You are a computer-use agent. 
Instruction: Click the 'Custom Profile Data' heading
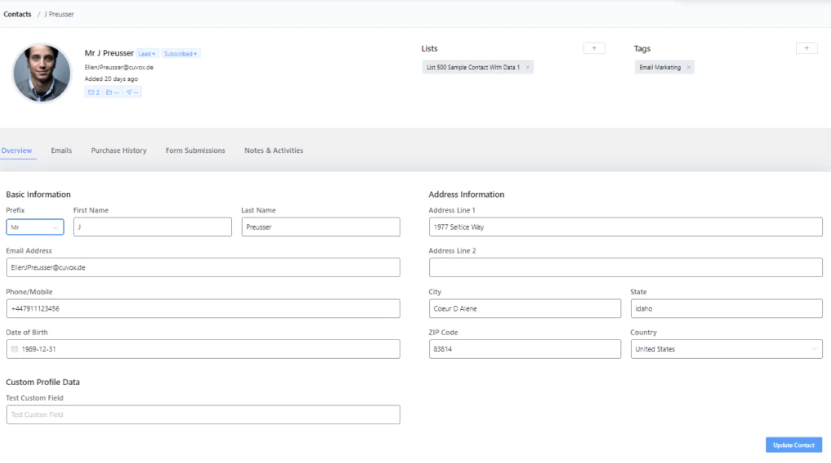tap(43, 382)
